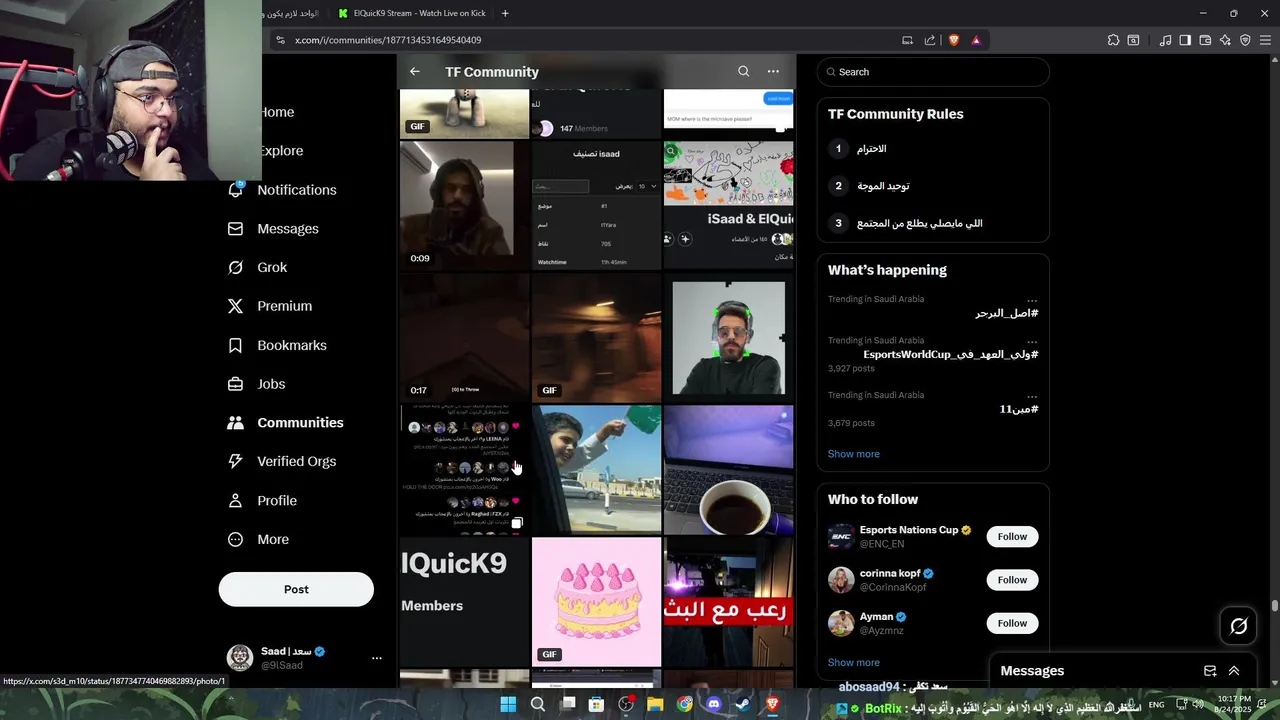Open the 0:09 video thumbnail
1280x720 pixels.
(464, 205)
